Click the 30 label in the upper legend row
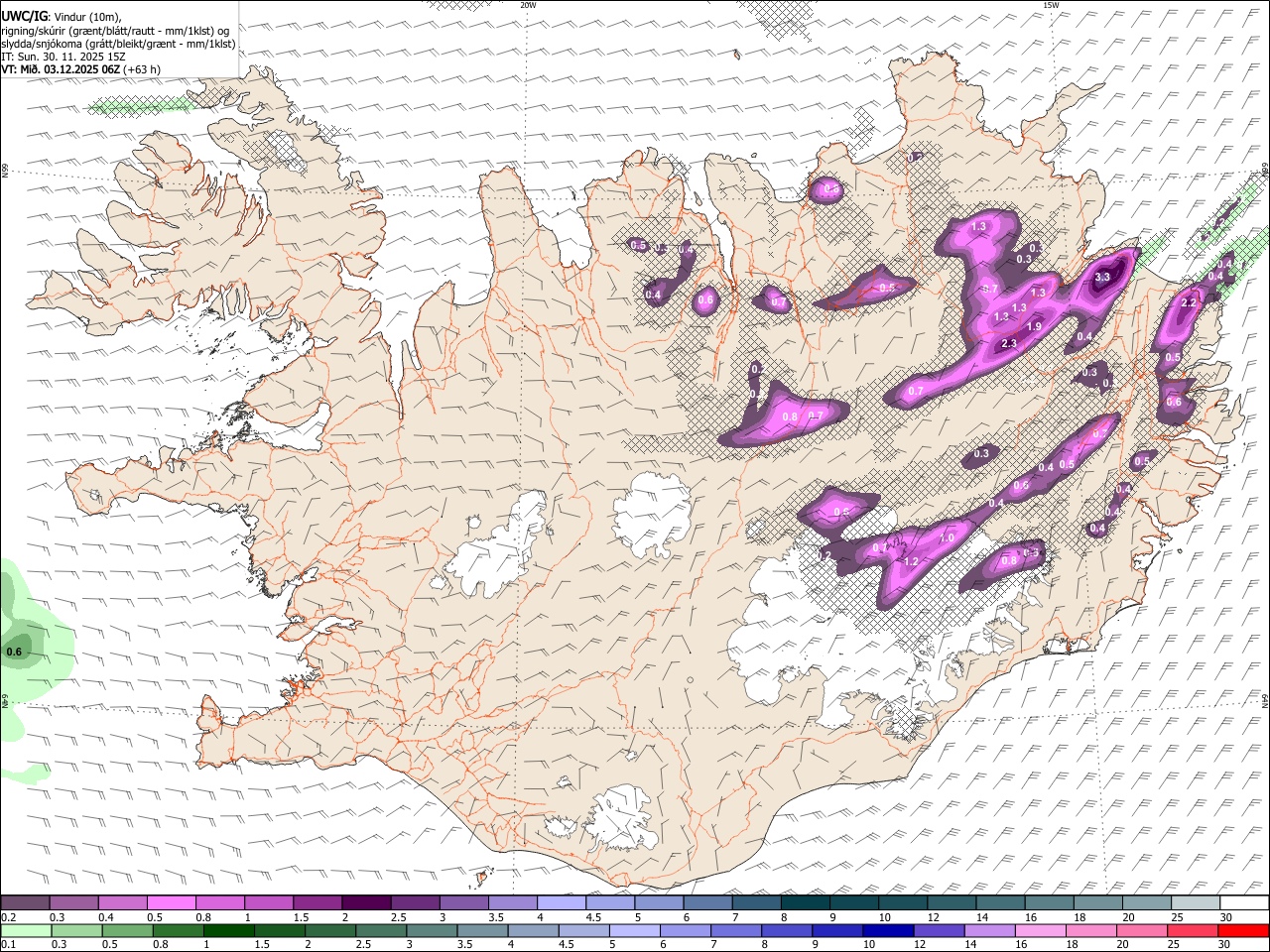This screenshot has width=1270, height=952. click(1224, 917)
